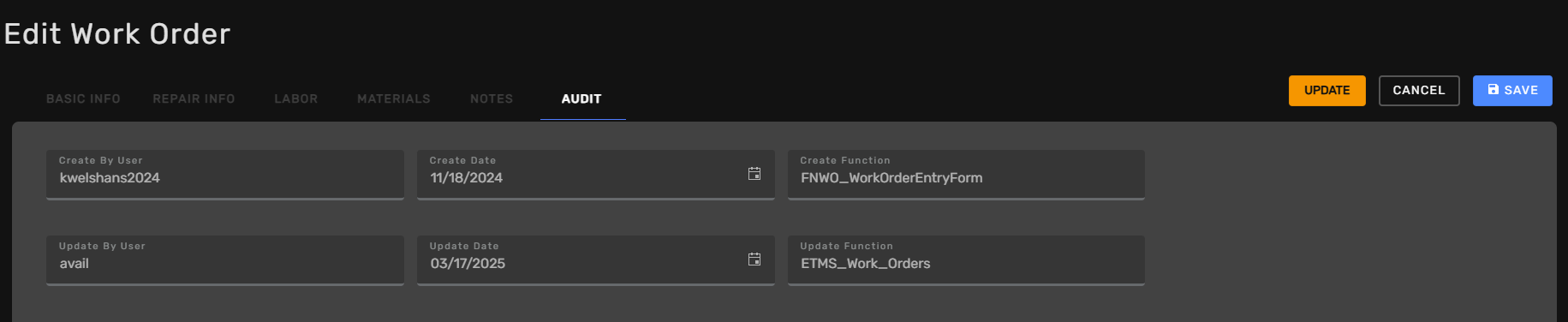1568x322 pixels.
Task: Click the floppy disk icon on Save
Action: pos(1493,90)
